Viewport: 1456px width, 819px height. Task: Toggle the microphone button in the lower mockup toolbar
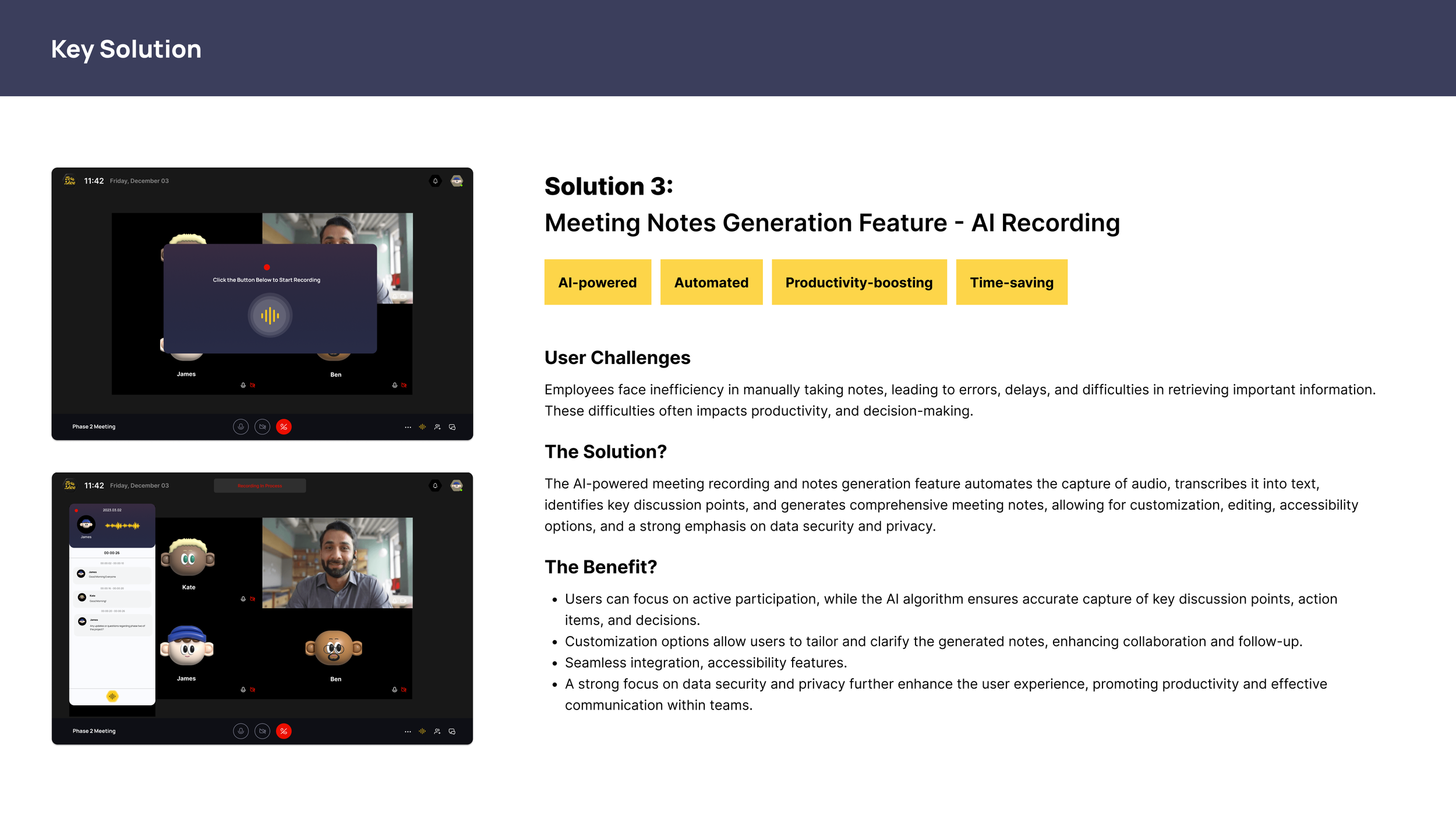click(x=241, y=731)
